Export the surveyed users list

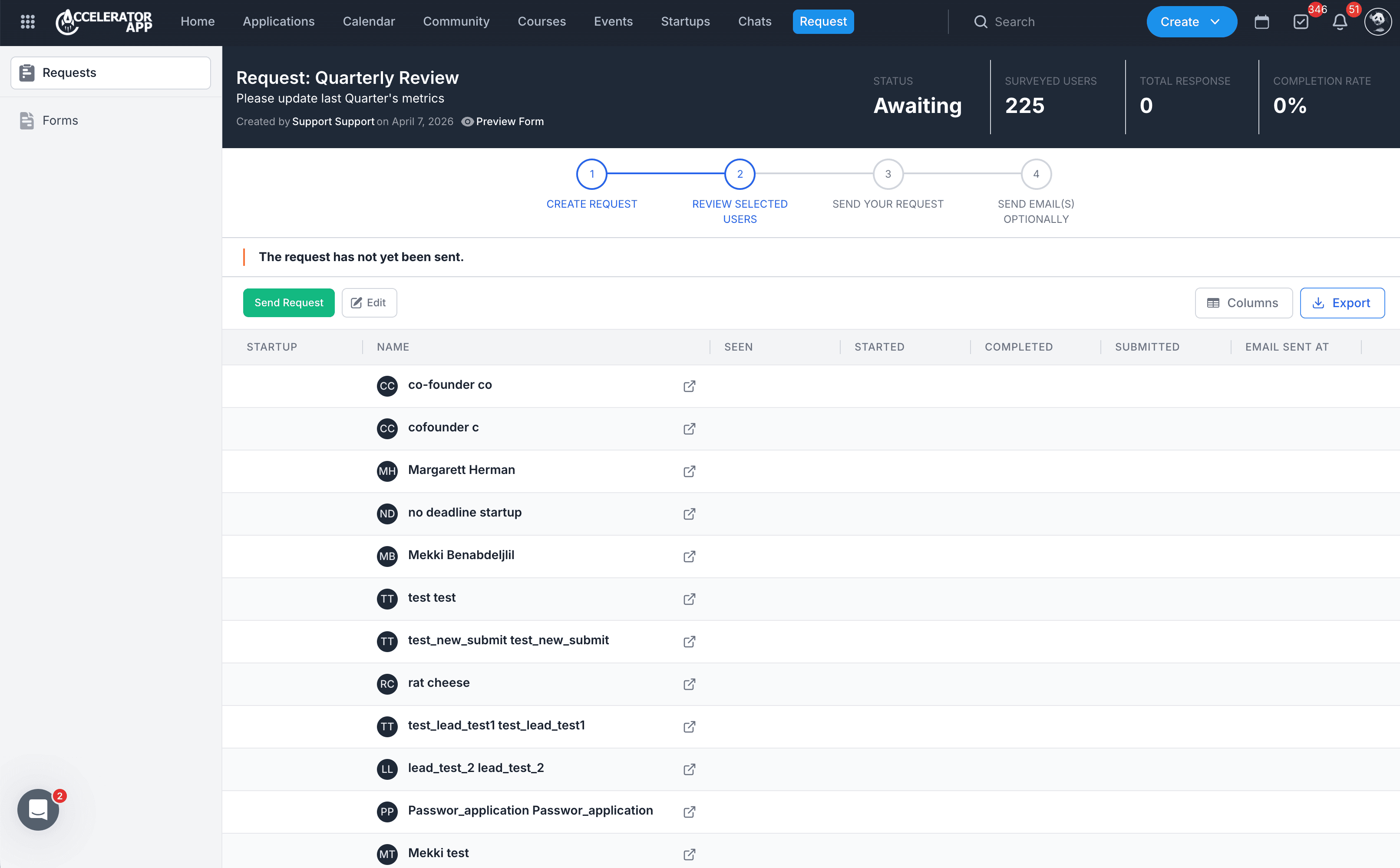point(1342,302)
